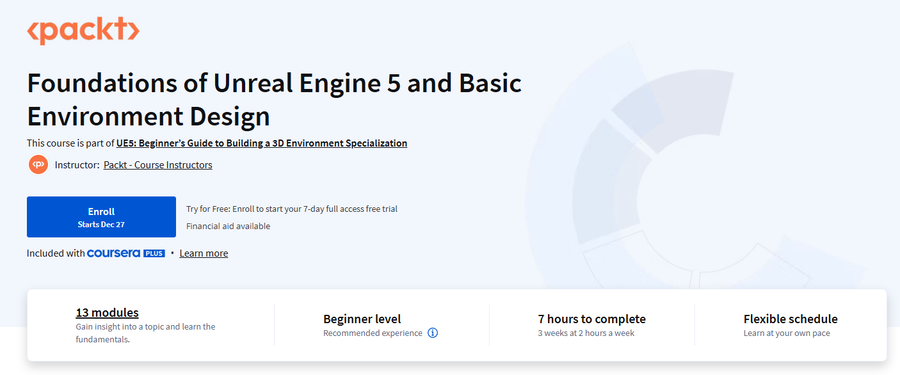Click the 7 hours to complete label

pos(592,319)
